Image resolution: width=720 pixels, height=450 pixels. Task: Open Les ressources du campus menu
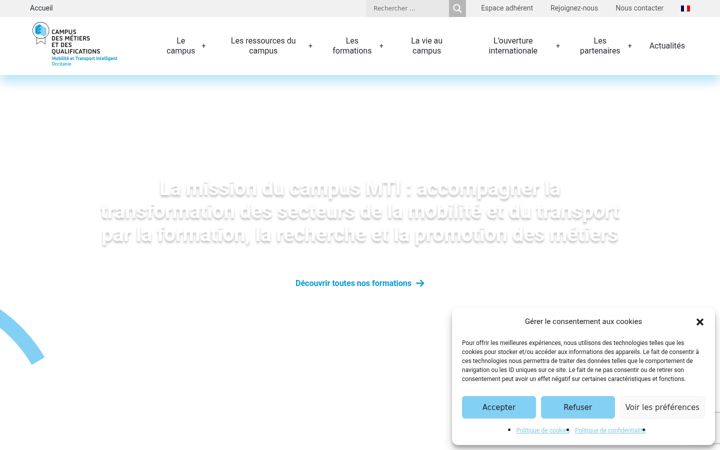[263, 46]
